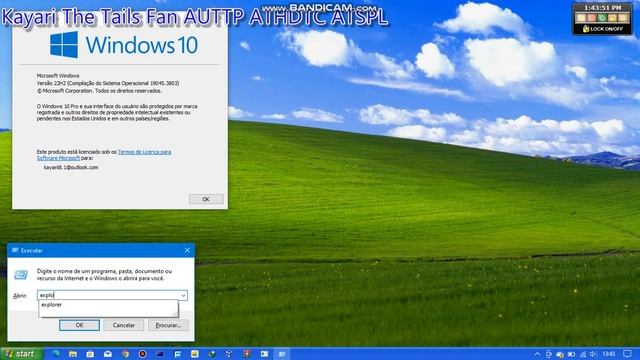Open File Explorer from the taskbar
Viewport: 640px width, 360px height.
coord(73,354)
